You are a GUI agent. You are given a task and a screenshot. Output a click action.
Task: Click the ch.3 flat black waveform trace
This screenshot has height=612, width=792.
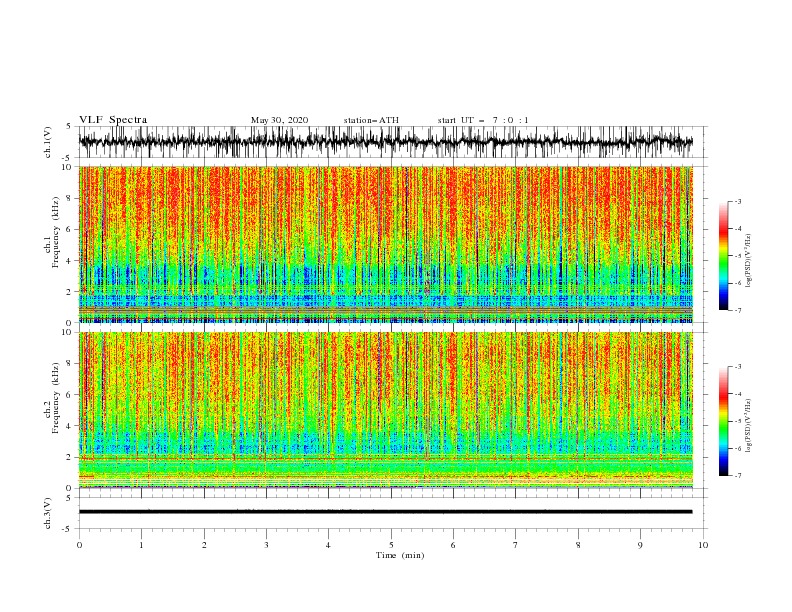[x=385, y=512]
